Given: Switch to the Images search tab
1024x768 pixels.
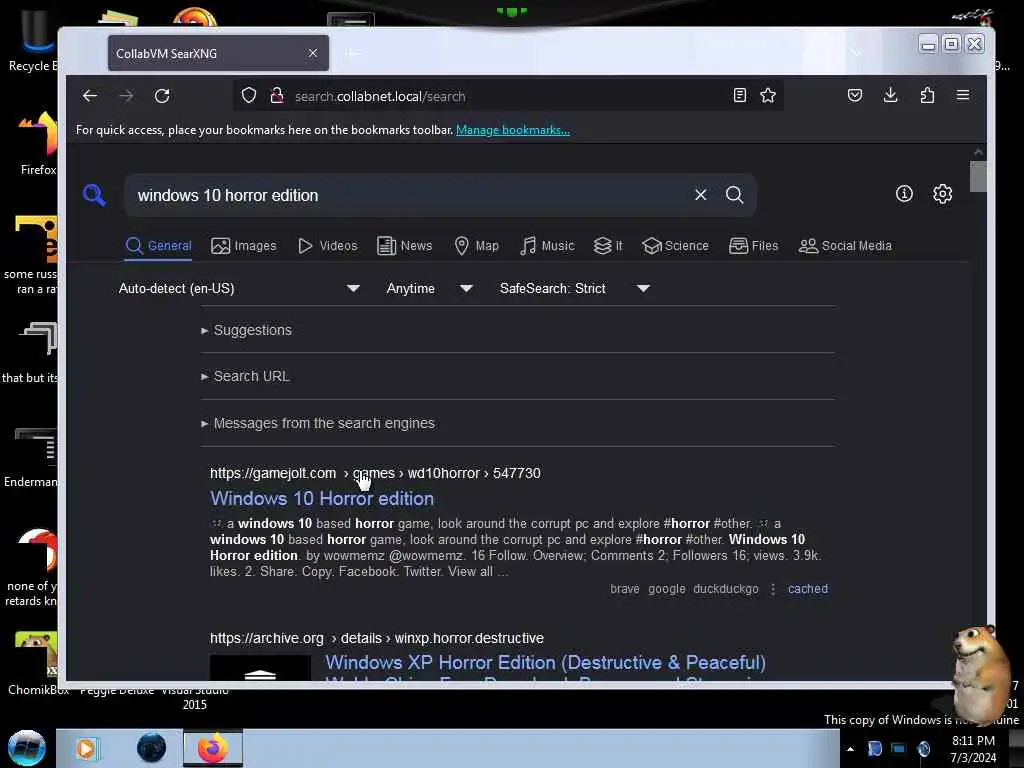Looking at the screenshot, I should coord(244,246).
